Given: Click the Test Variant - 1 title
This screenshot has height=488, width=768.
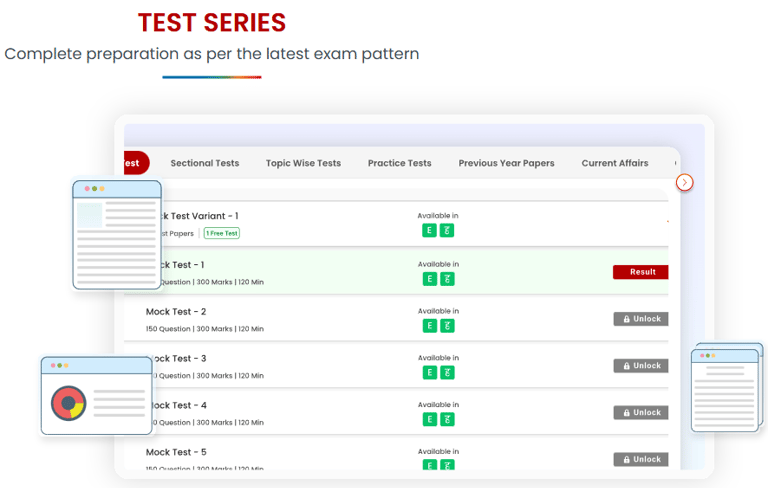Looking at the screenshot, I should coord(200,216).
